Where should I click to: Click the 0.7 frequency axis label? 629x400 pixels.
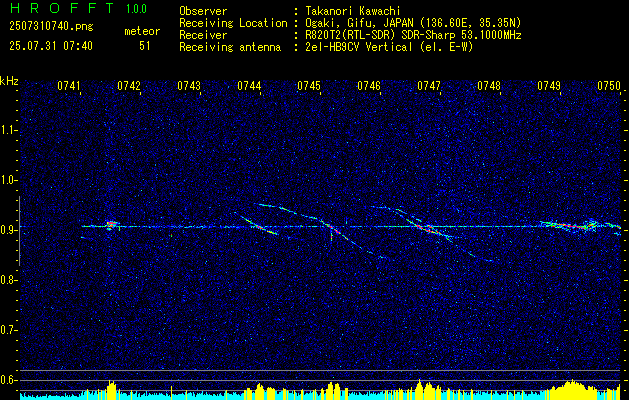[x=9, y=330]
